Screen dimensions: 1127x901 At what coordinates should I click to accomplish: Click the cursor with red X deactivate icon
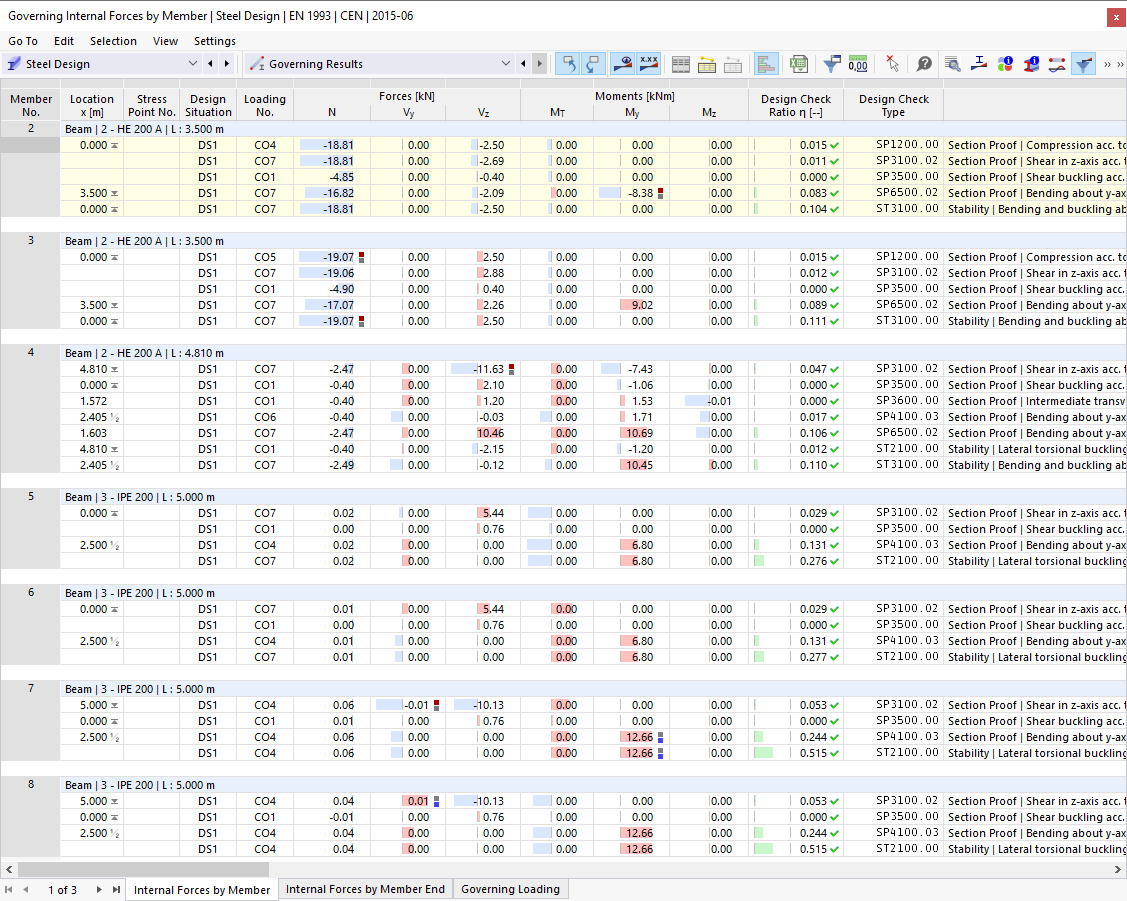(x=893, y=63)
